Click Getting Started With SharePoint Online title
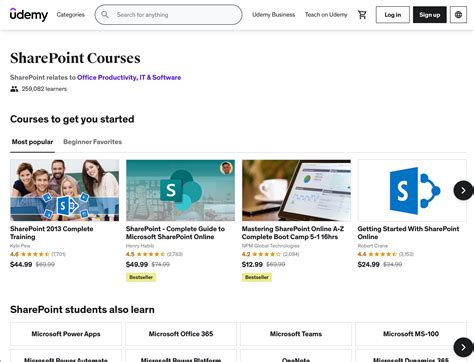The height and width of the screenshot is (362, 474). click(408, 233)
